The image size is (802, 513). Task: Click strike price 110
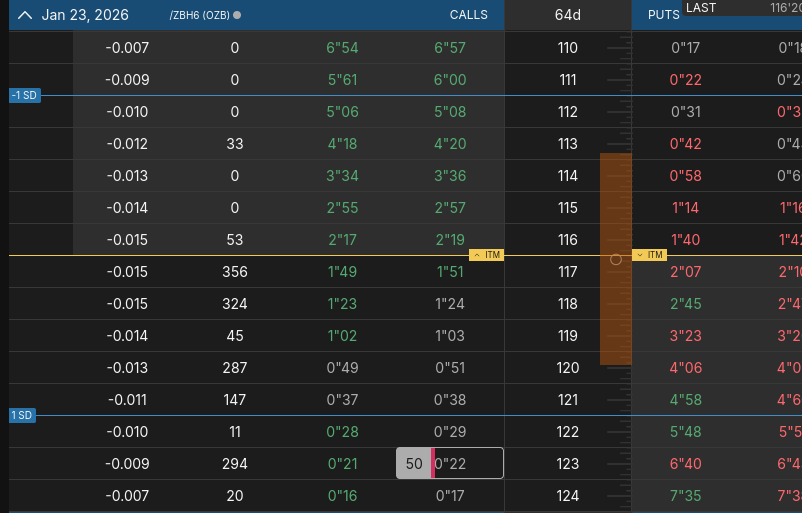568,48
